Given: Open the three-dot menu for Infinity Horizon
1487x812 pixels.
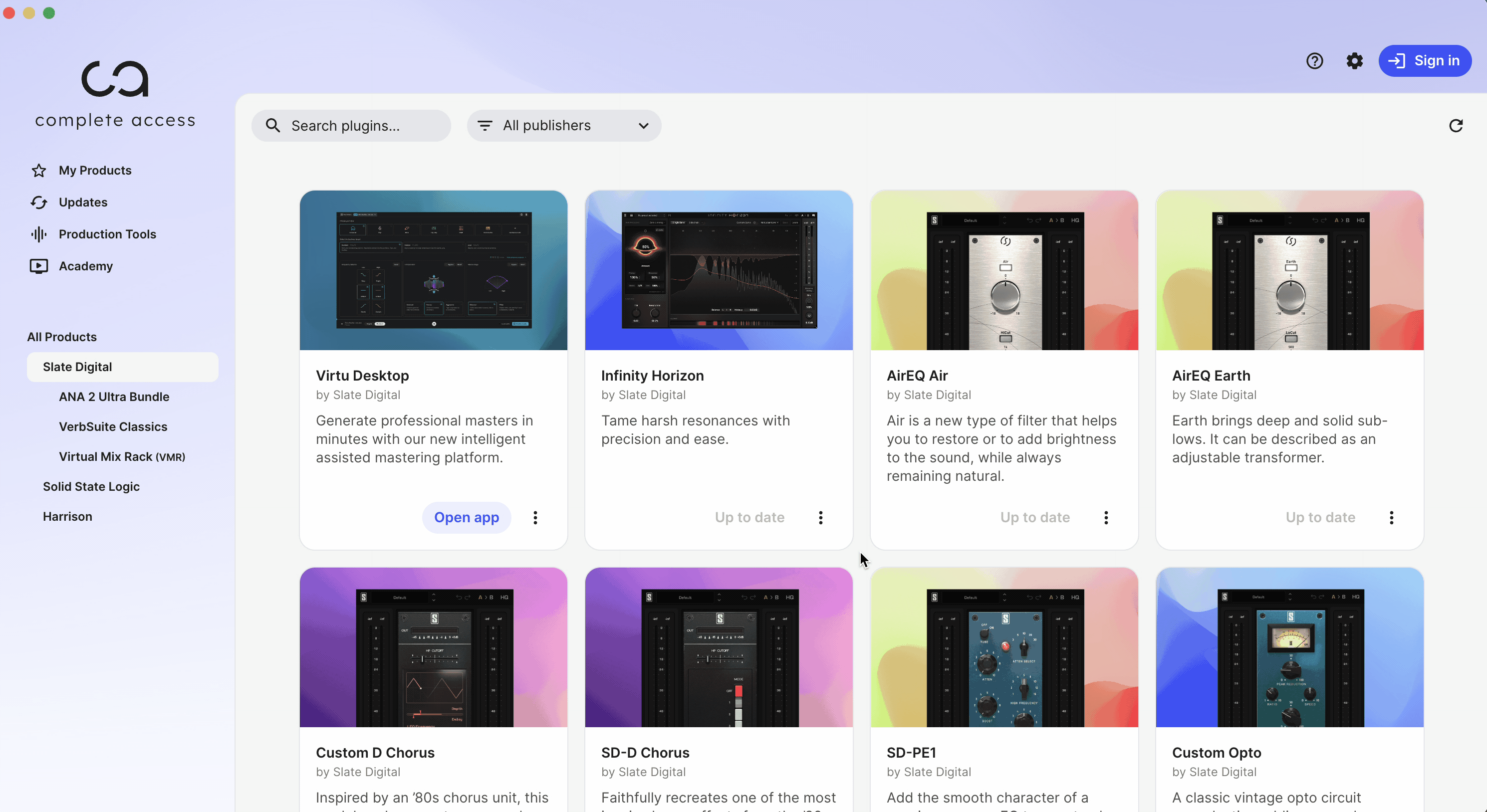Looking at the screenshot, I should coord(820,518).
